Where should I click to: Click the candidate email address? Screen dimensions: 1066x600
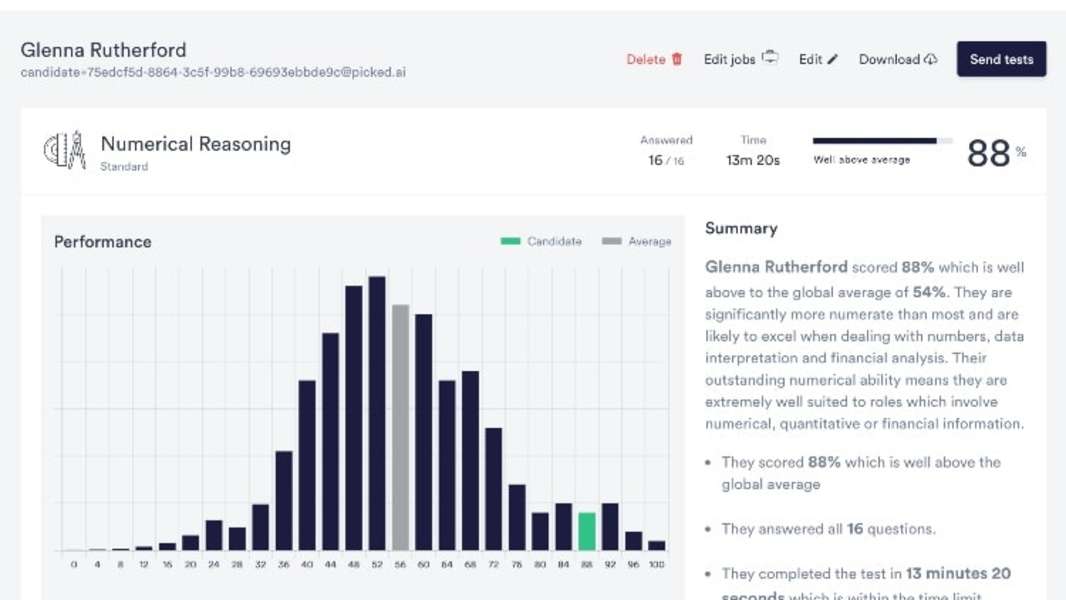pyautogui.click(x=213, y=72)
